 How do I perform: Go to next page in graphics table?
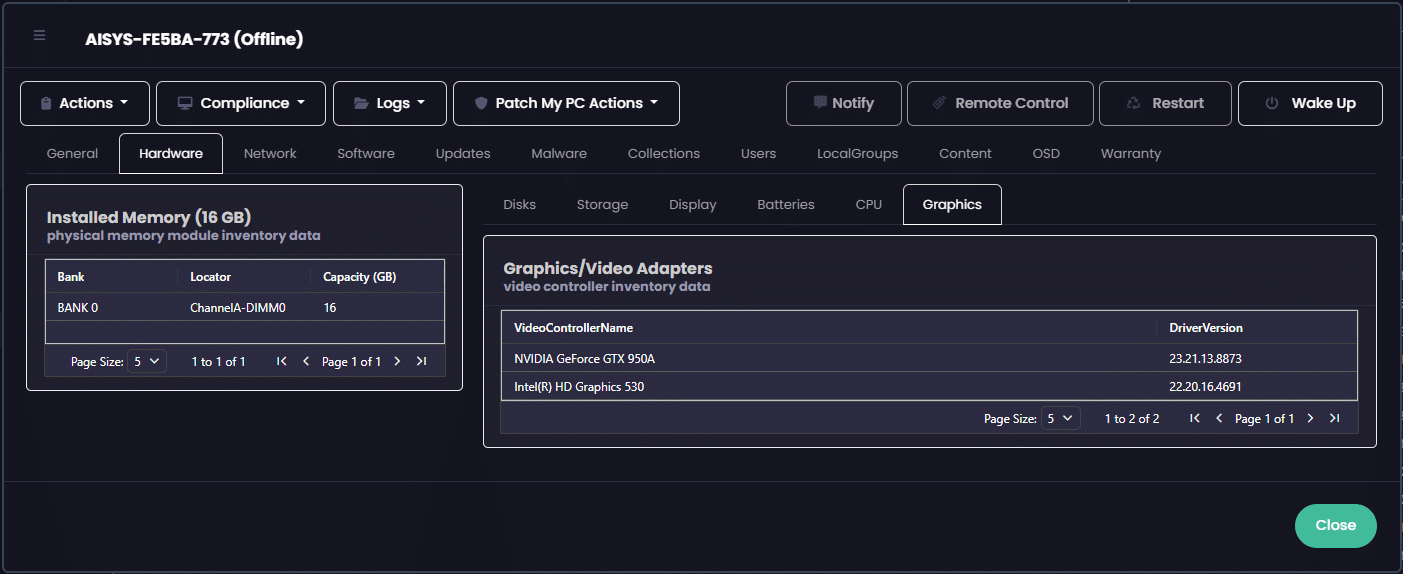pos(1310,419)
